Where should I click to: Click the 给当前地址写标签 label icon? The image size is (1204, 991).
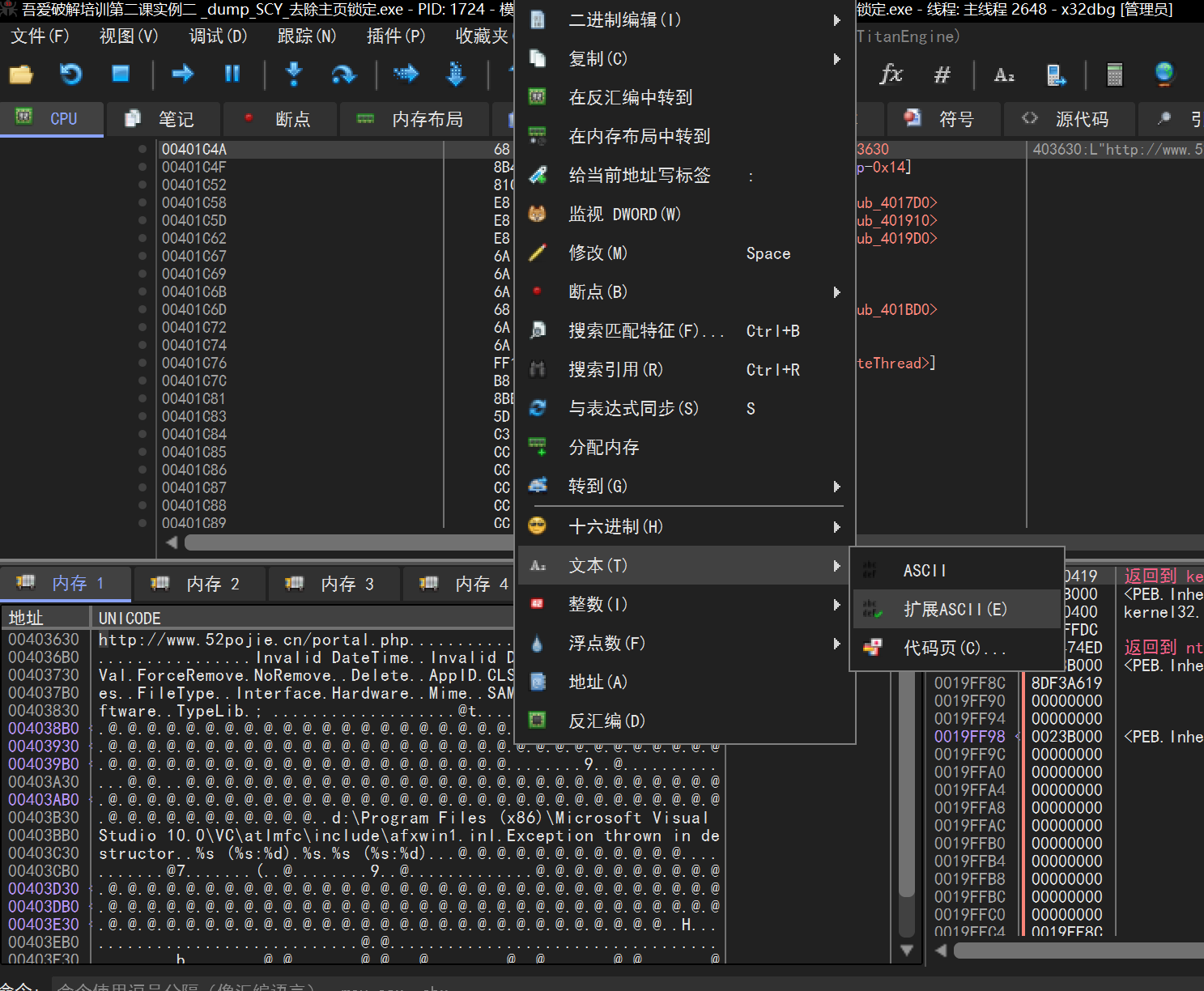point(538,175)
